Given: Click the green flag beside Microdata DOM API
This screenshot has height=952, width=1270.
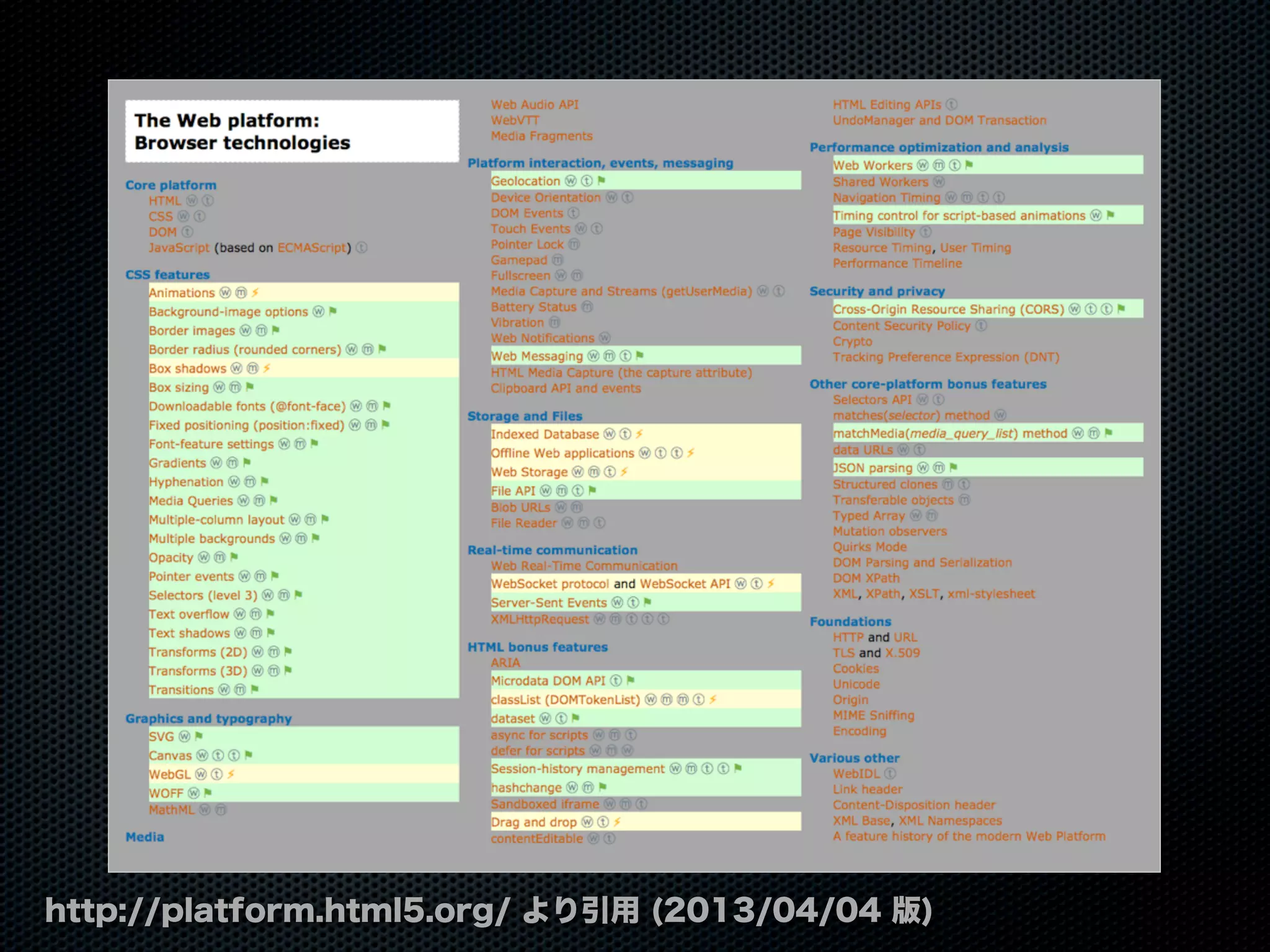Looking at the screenshot, I should [631, 681].
